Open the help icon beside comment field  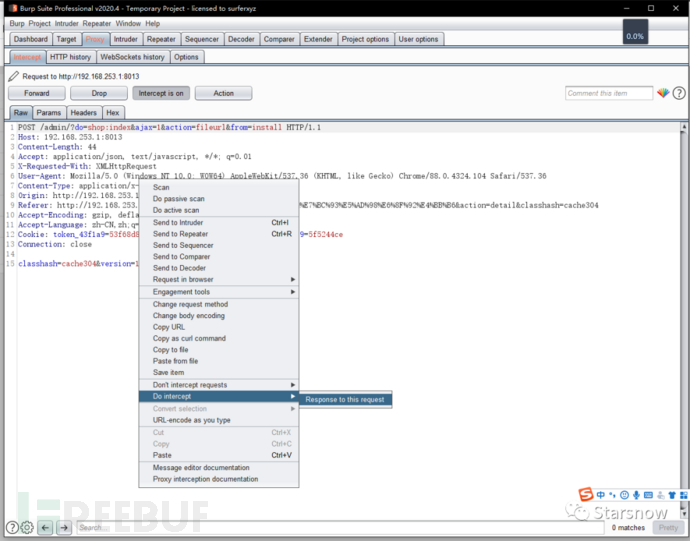(679, 93)
